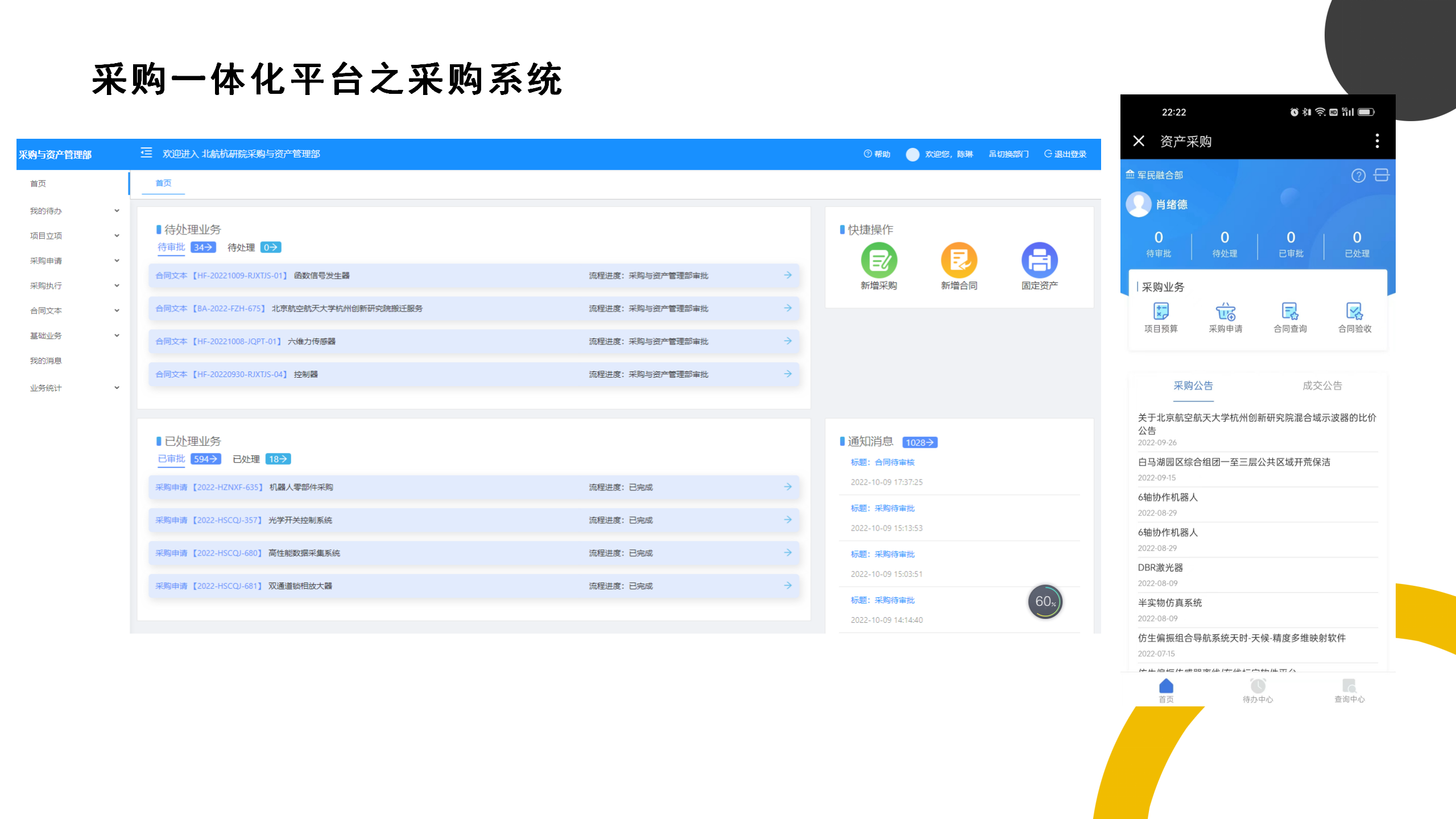Screen dimensions: 1456x819
Task: Tap 军民融合部 department label
Action: click(1155, 175)
